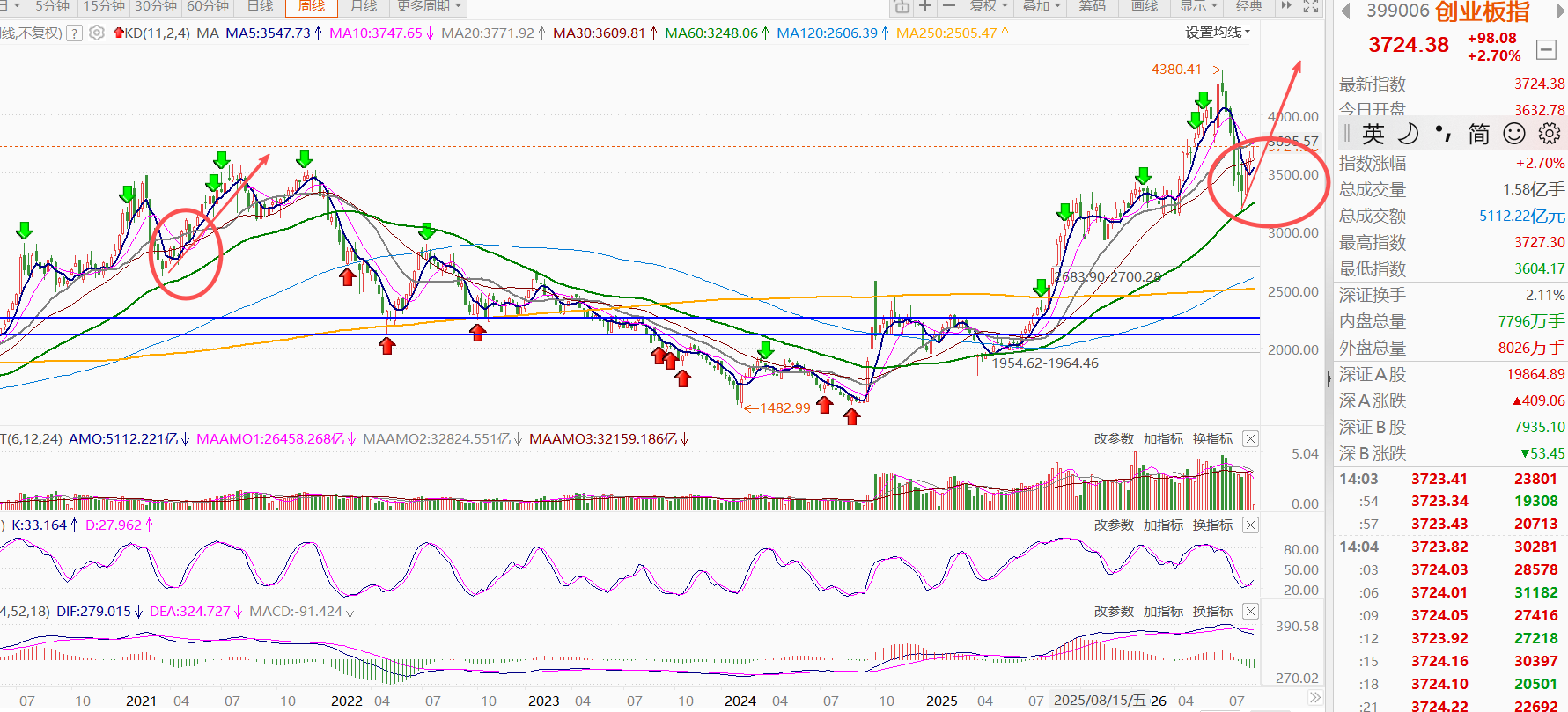
Task: Go to previous index with left arrow
Action: point(1345,11)
